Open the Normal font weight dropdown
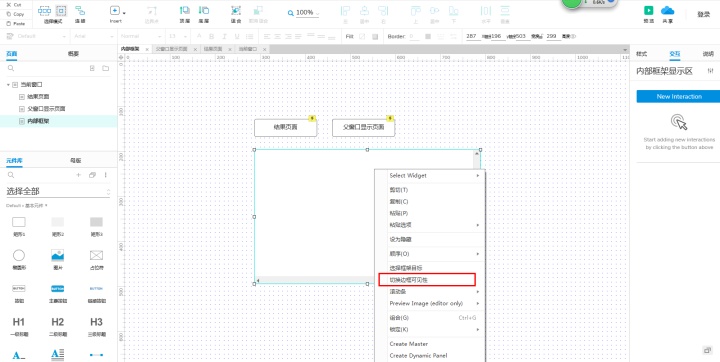720x362 pixels. tap(141, 36)
